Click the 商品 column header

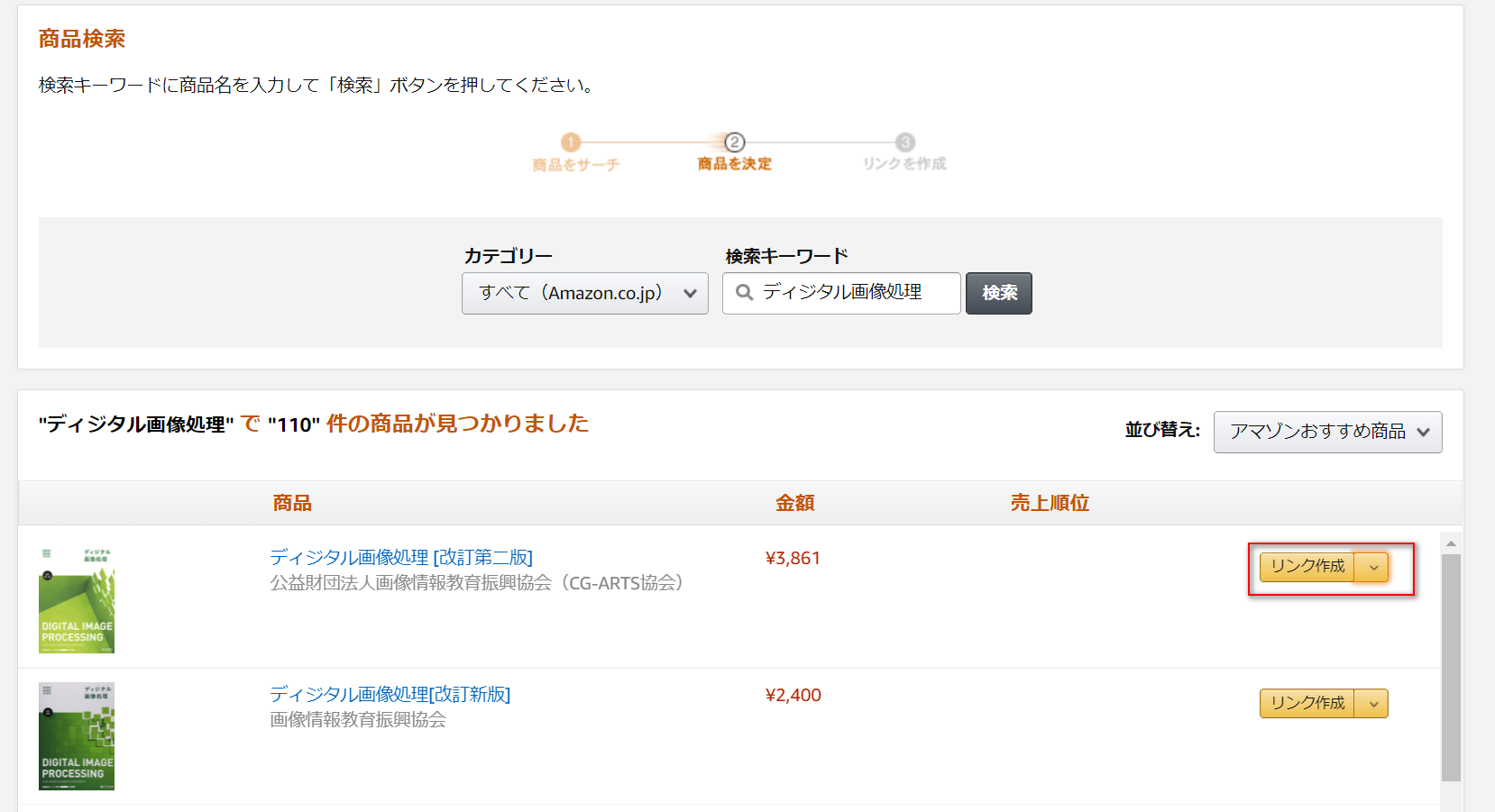pos(292,502)
